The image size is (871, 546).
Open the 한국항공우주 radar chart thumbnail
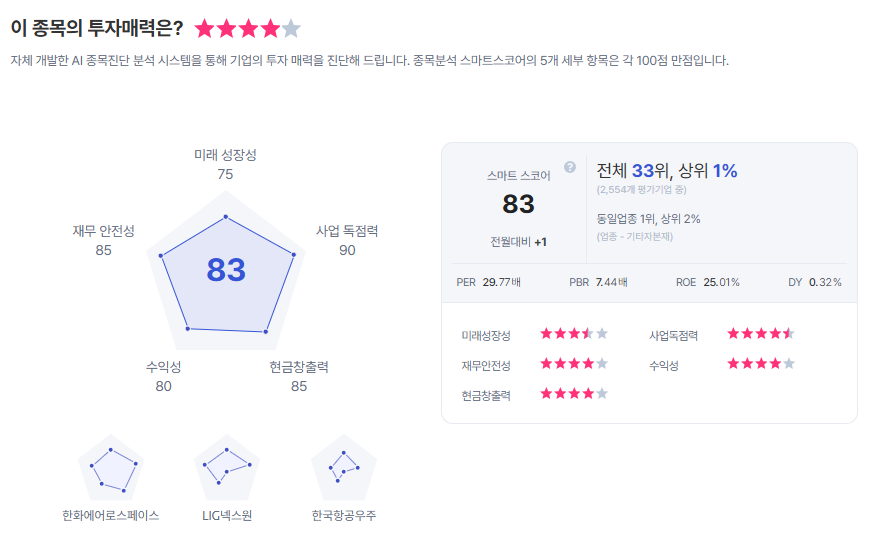click(344, 468)
